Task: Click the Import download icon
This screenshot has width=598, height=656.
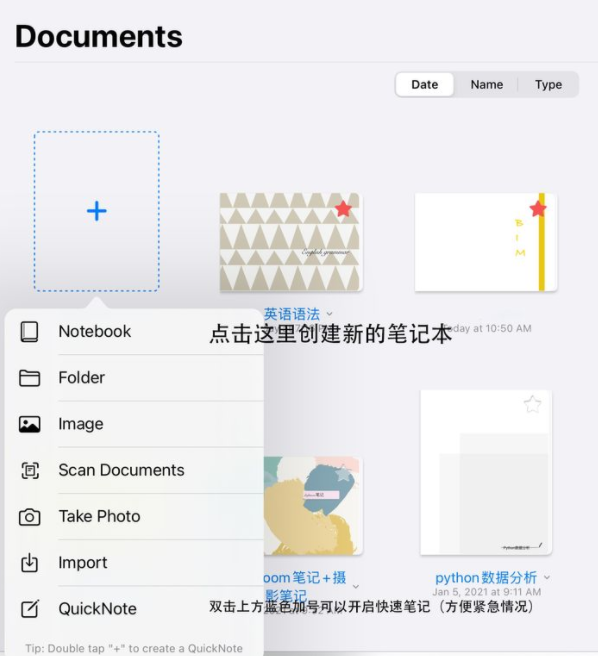Action: point(29,563)
